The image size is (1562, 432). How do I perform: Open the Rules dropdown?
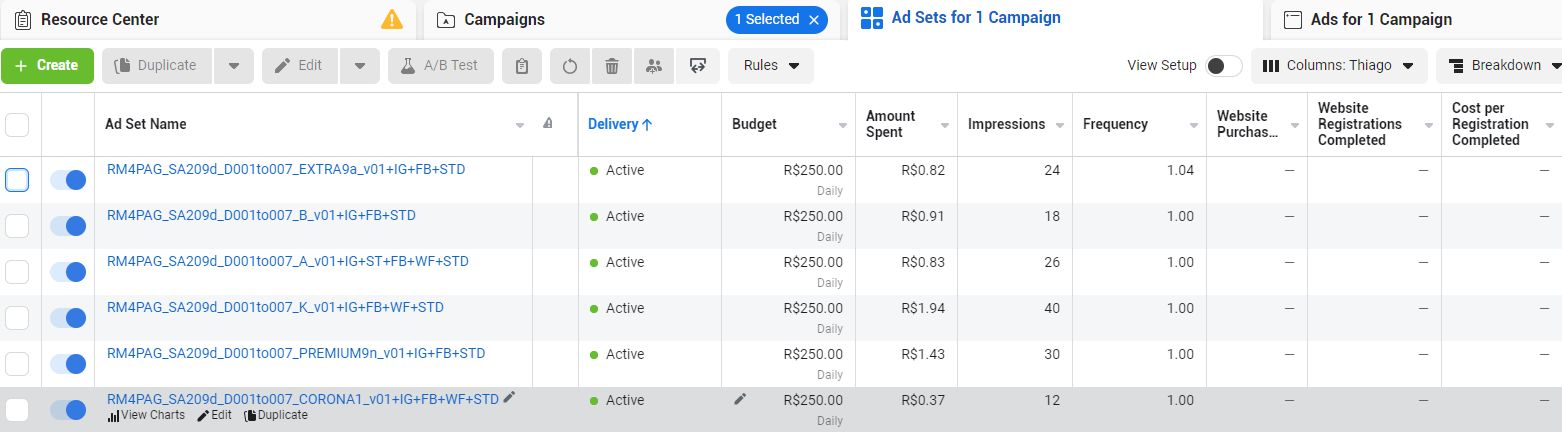[x=771, y=66]
